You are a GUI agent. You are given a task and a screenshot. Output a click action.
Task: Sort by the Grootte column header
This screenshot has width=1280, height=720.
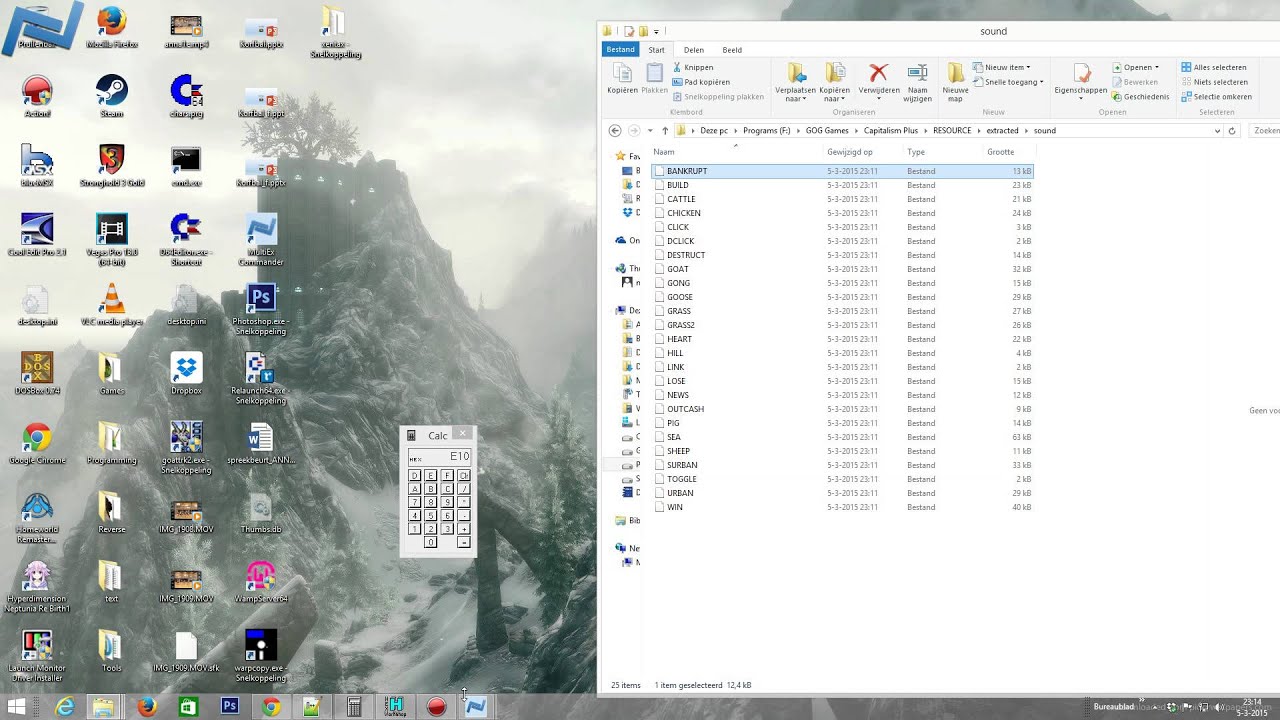click(1000, 152)
